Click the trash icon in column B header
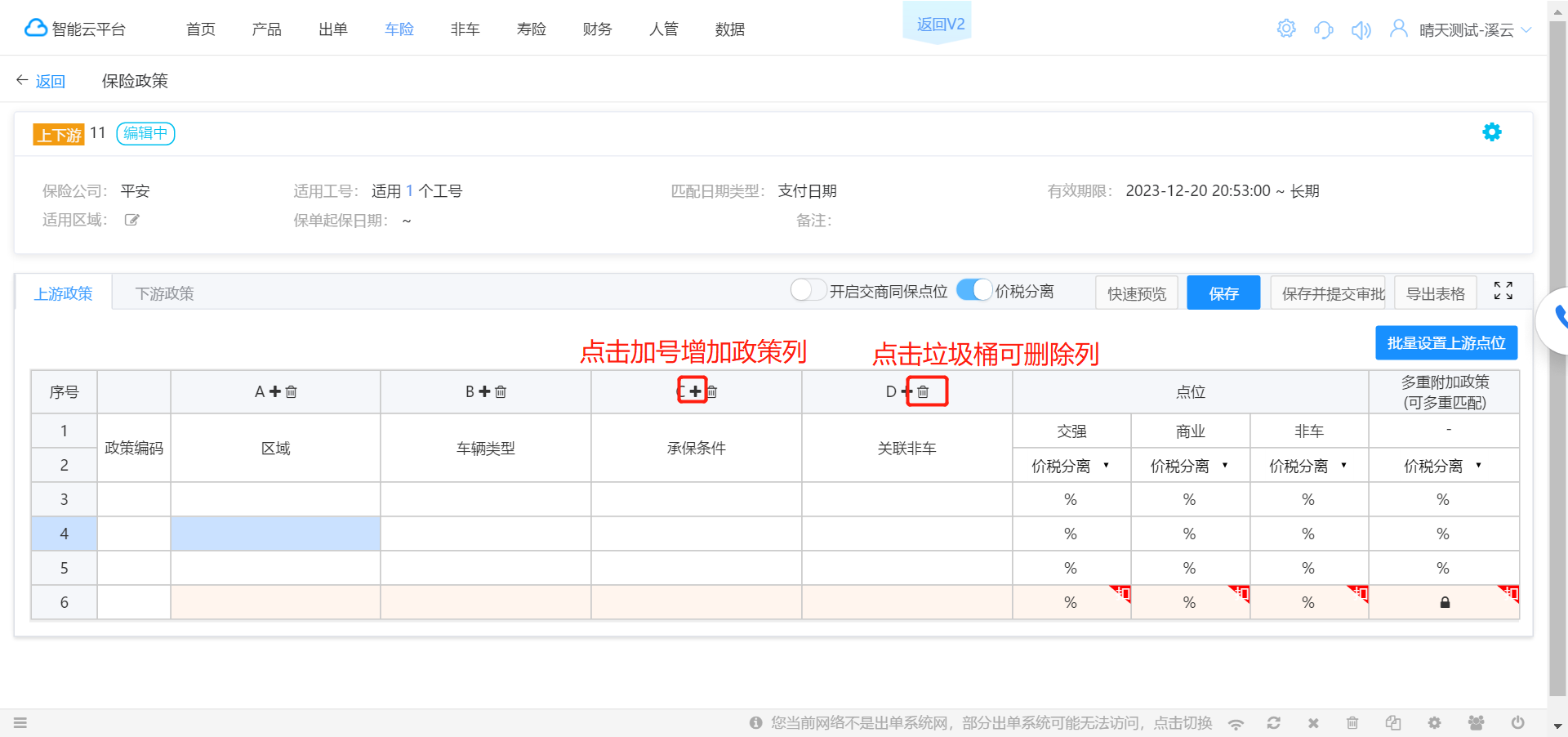The image size is (1568, 737). [x=501, y=392]
